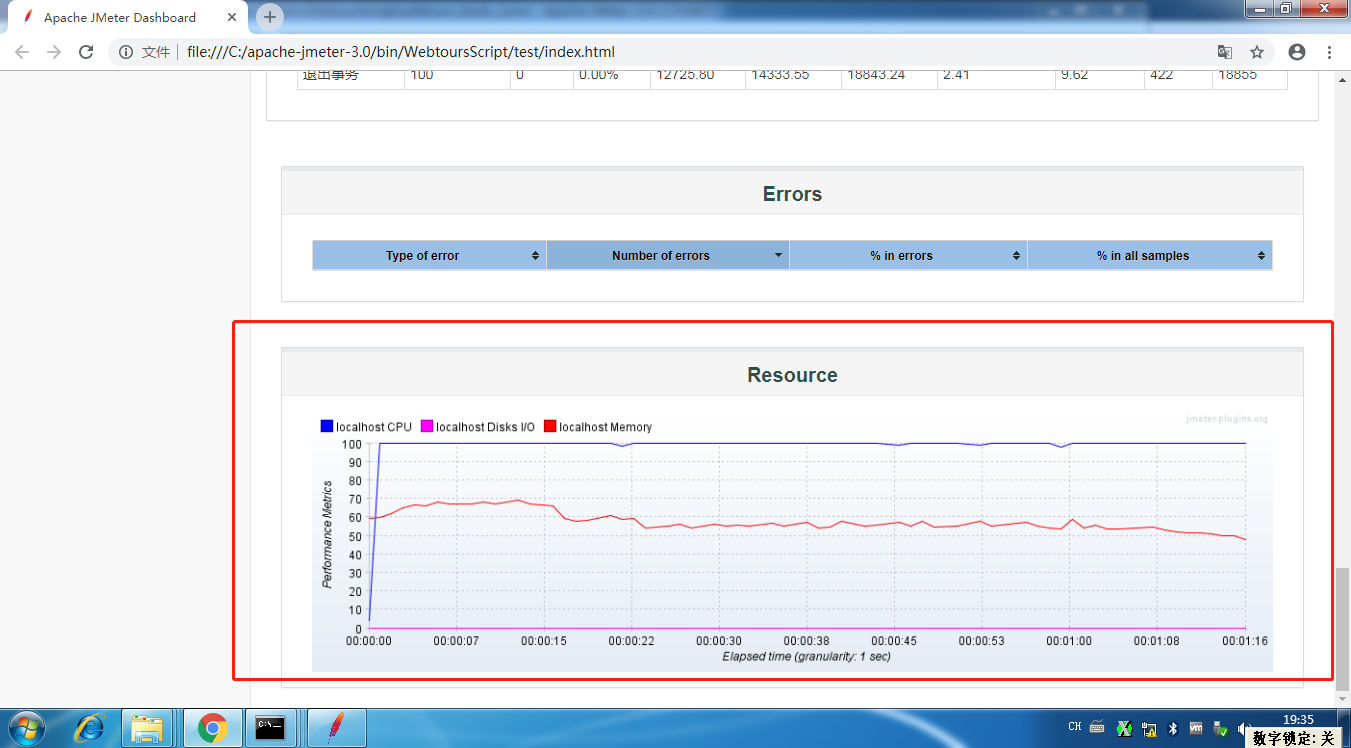Click the scrollbar down arrow
The image size is (1351, 748).
[1342, 699]
